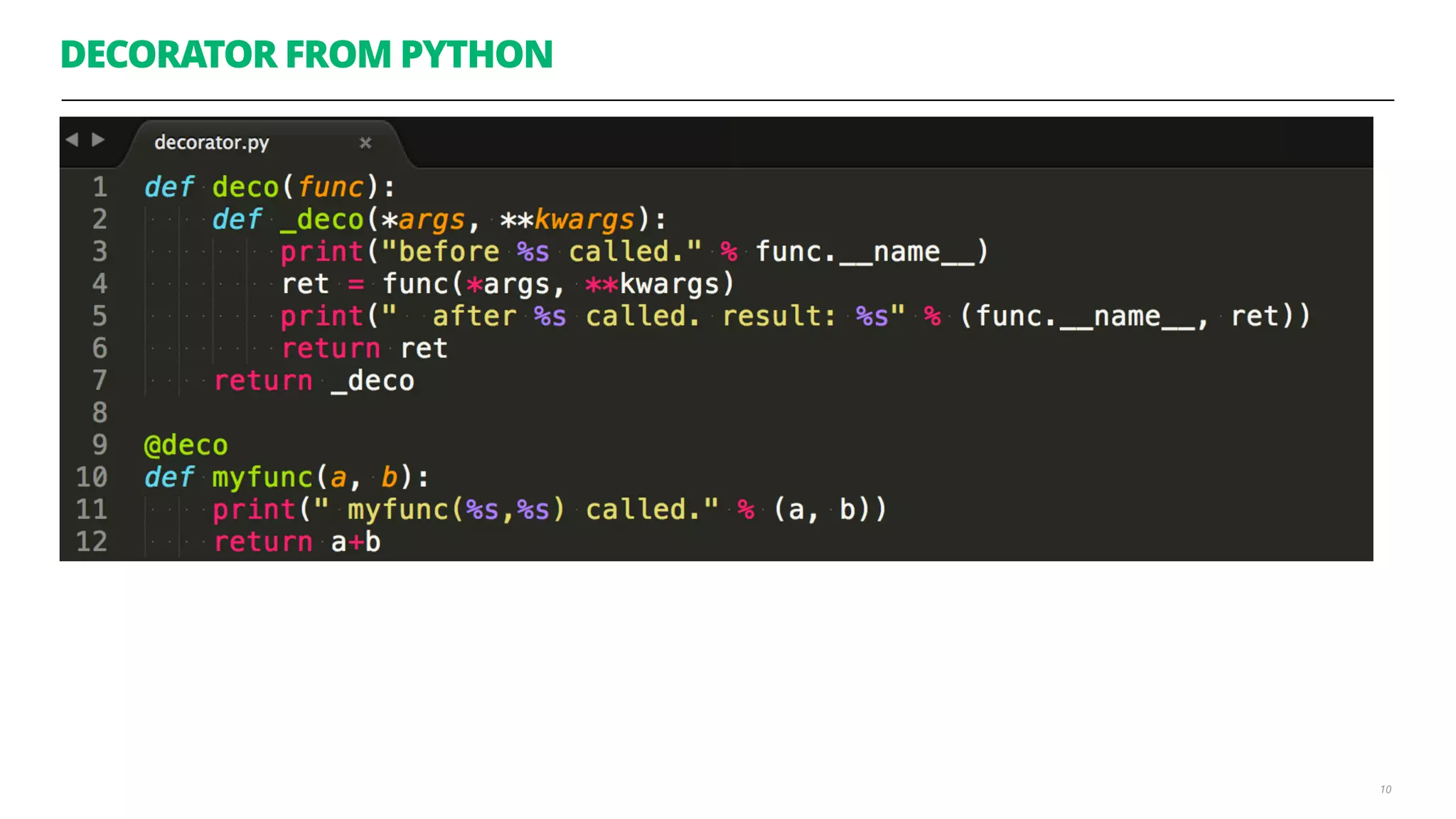Click the 'DECORATOR FROM PYTHON' slide title

(306, 55)
